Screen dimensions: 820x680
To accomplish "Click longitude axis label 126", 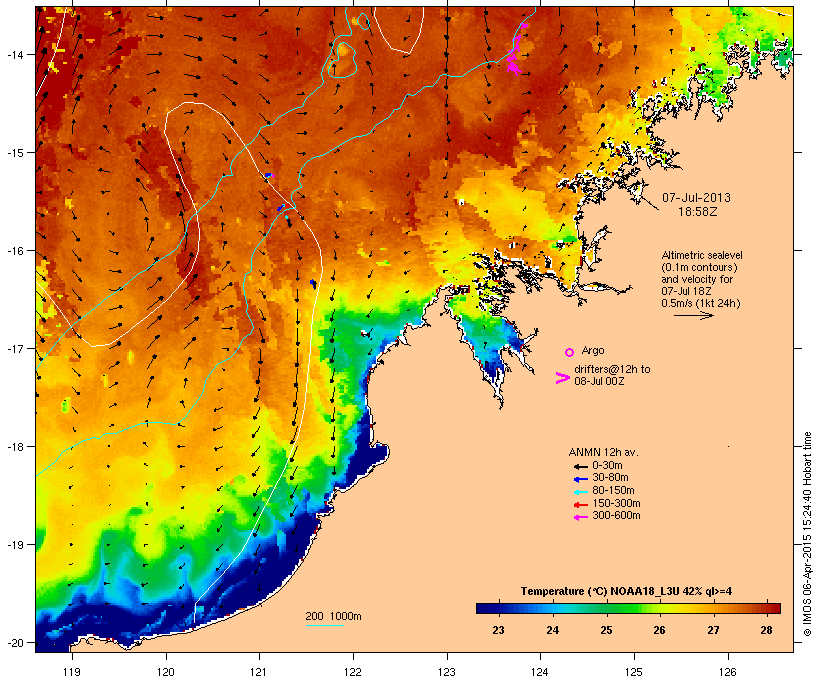I will [x=728, y=672].
